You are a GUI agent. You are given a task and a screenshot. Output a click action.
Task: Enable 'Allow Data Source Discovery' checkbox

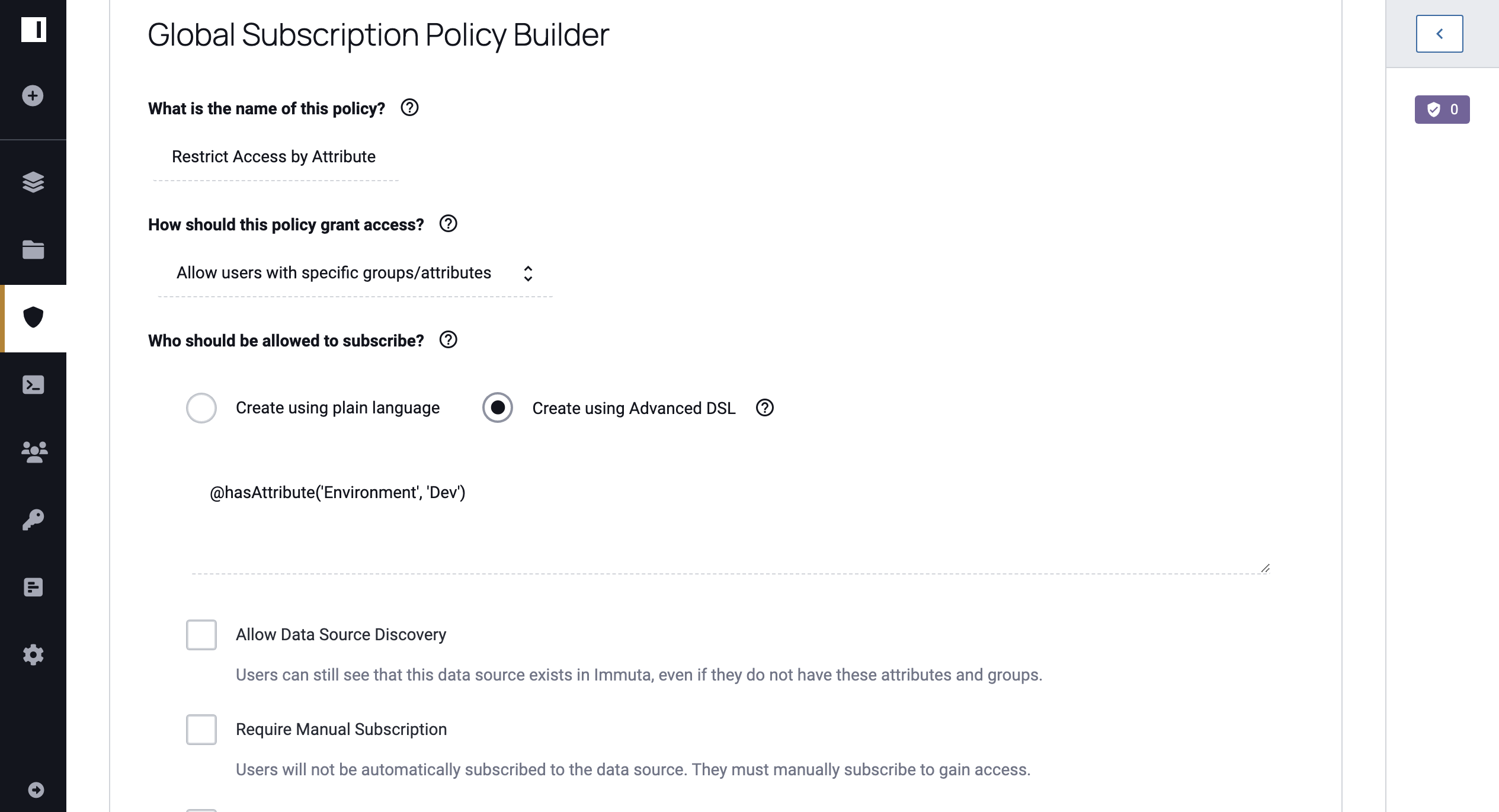click(x=201, y=633)
